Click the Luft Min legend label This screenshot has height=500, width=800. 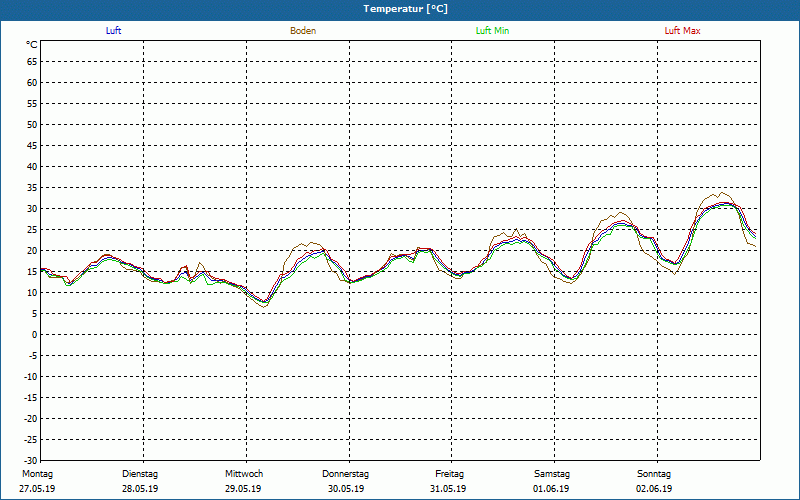[x=492, y=31]
